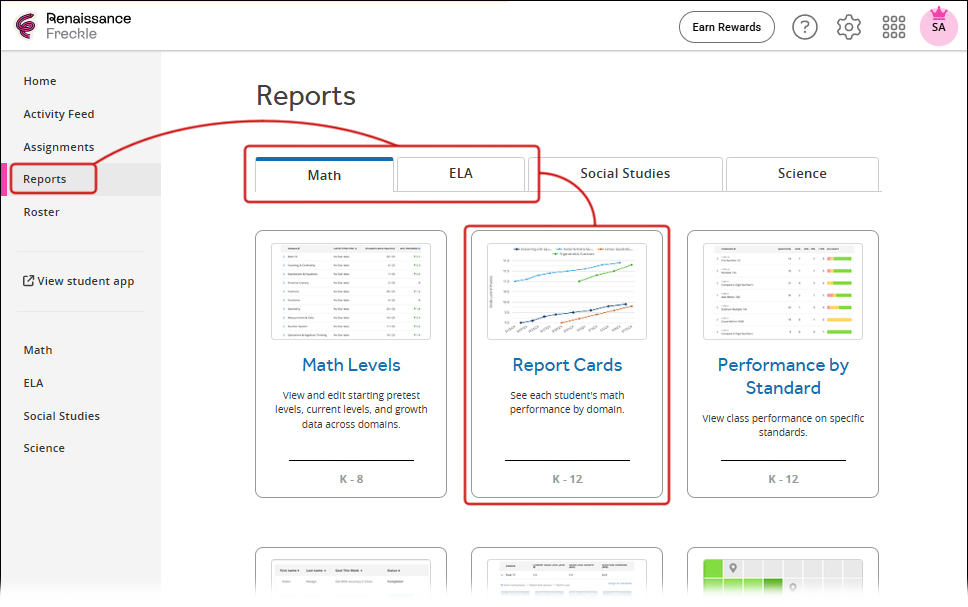
Task: Click K - 12 label under Performance by Standard
Action: (x=783, y=479)
